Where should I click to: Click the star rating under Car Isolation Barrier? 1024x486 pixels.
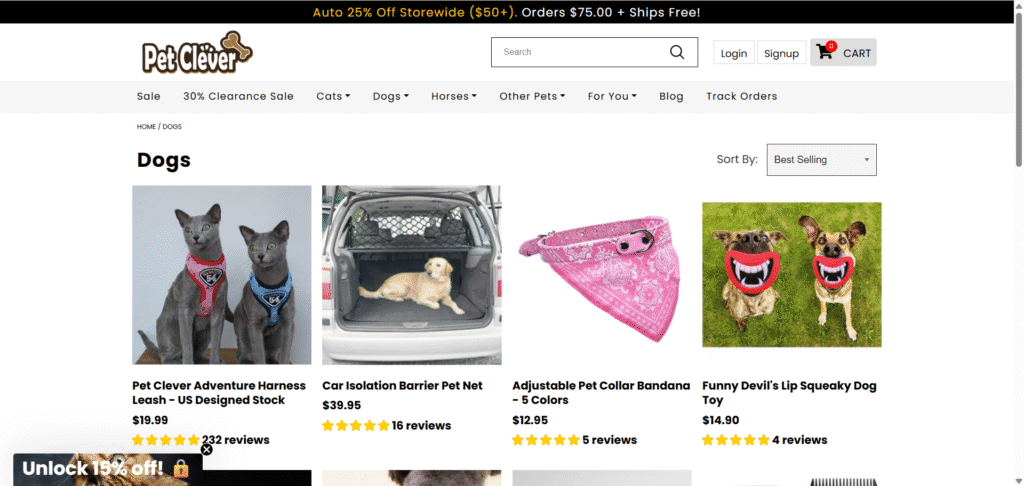(355, 425)
